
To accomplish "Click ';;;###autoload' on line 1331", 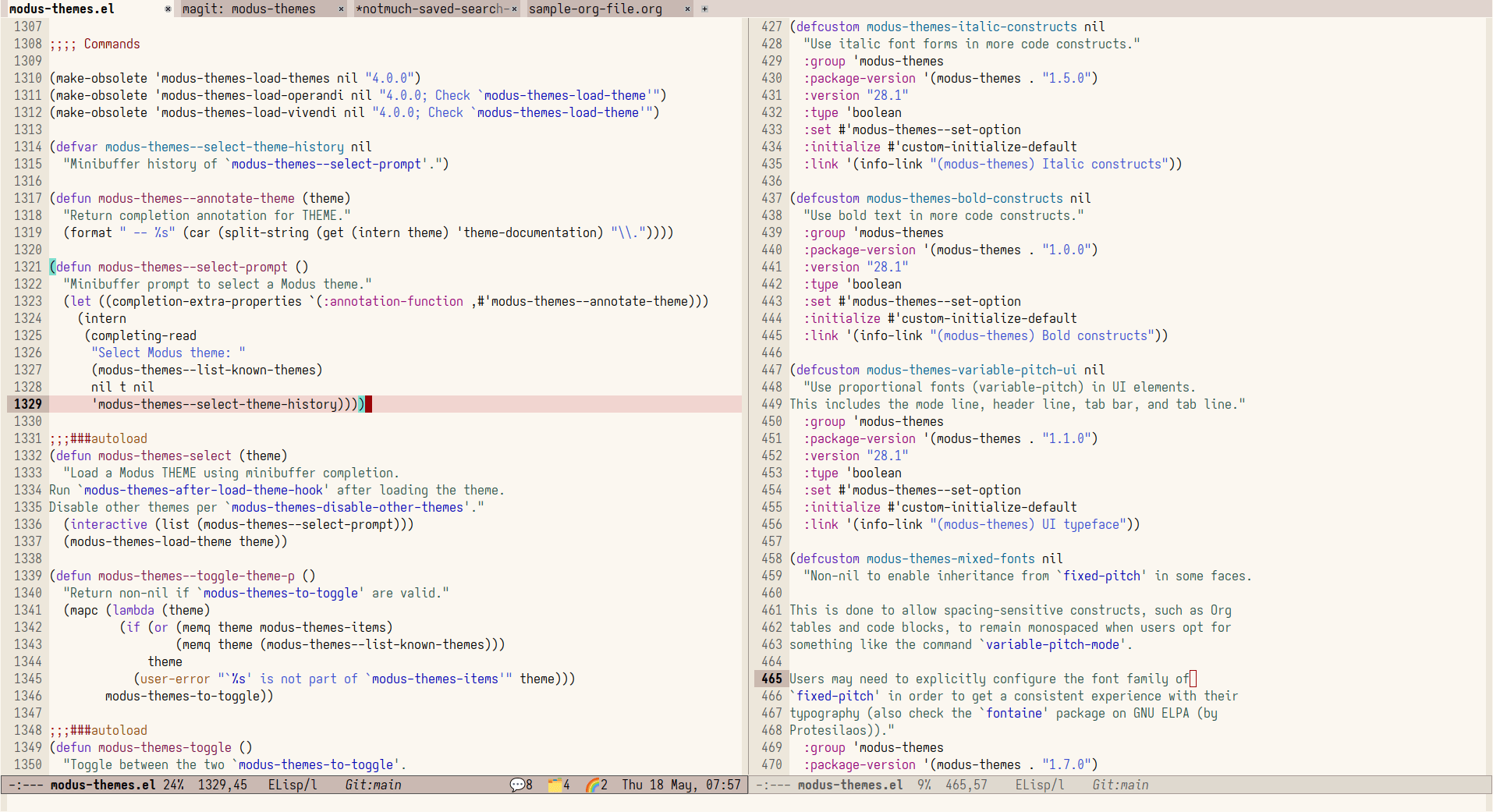I will point(98,438).
